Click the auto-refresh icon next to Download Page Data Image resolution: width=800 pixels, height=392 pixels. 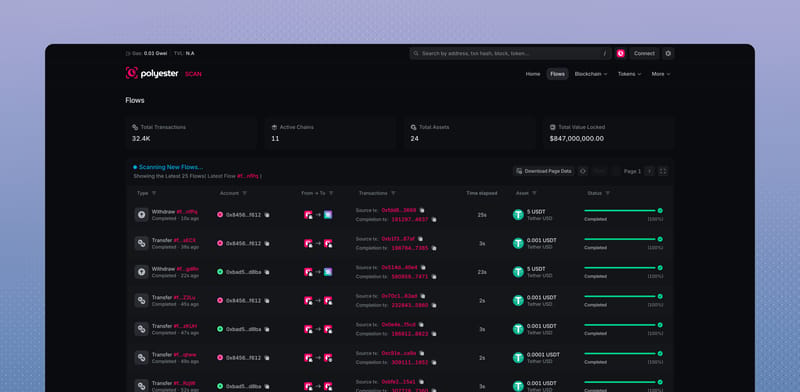pyautogui.click(x=583, y=172)
